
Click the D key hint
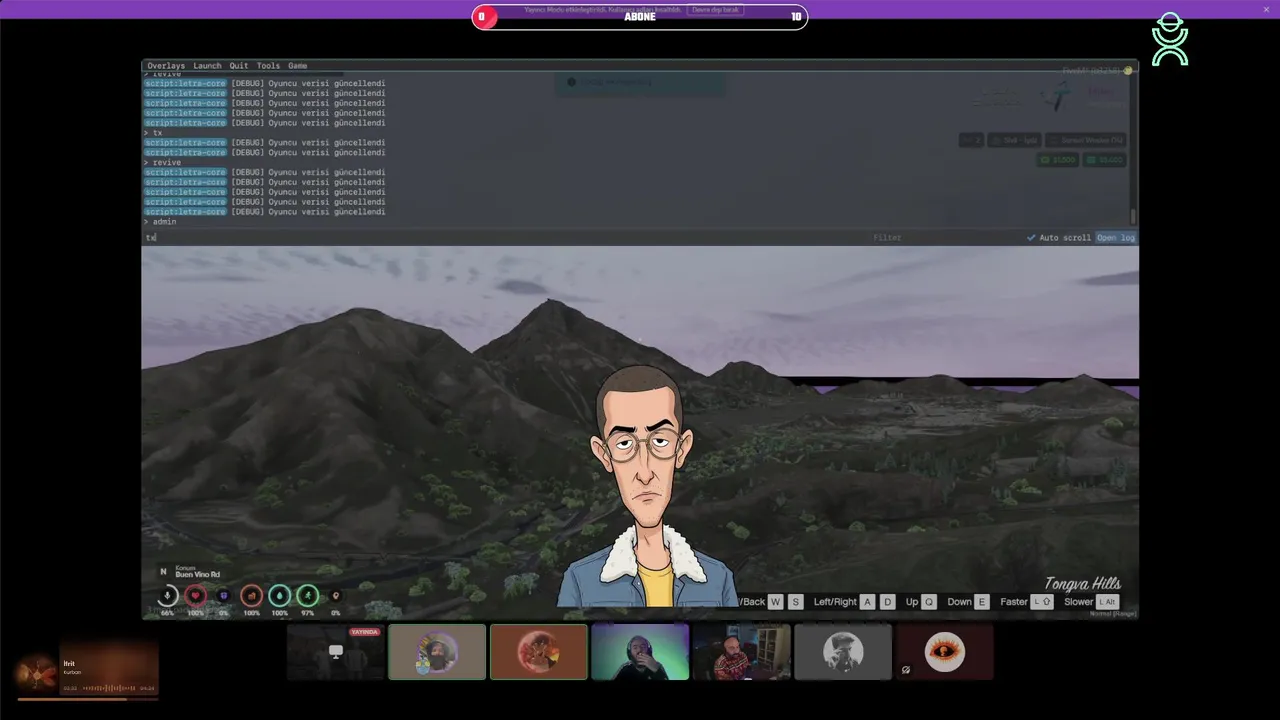(887, 602)
